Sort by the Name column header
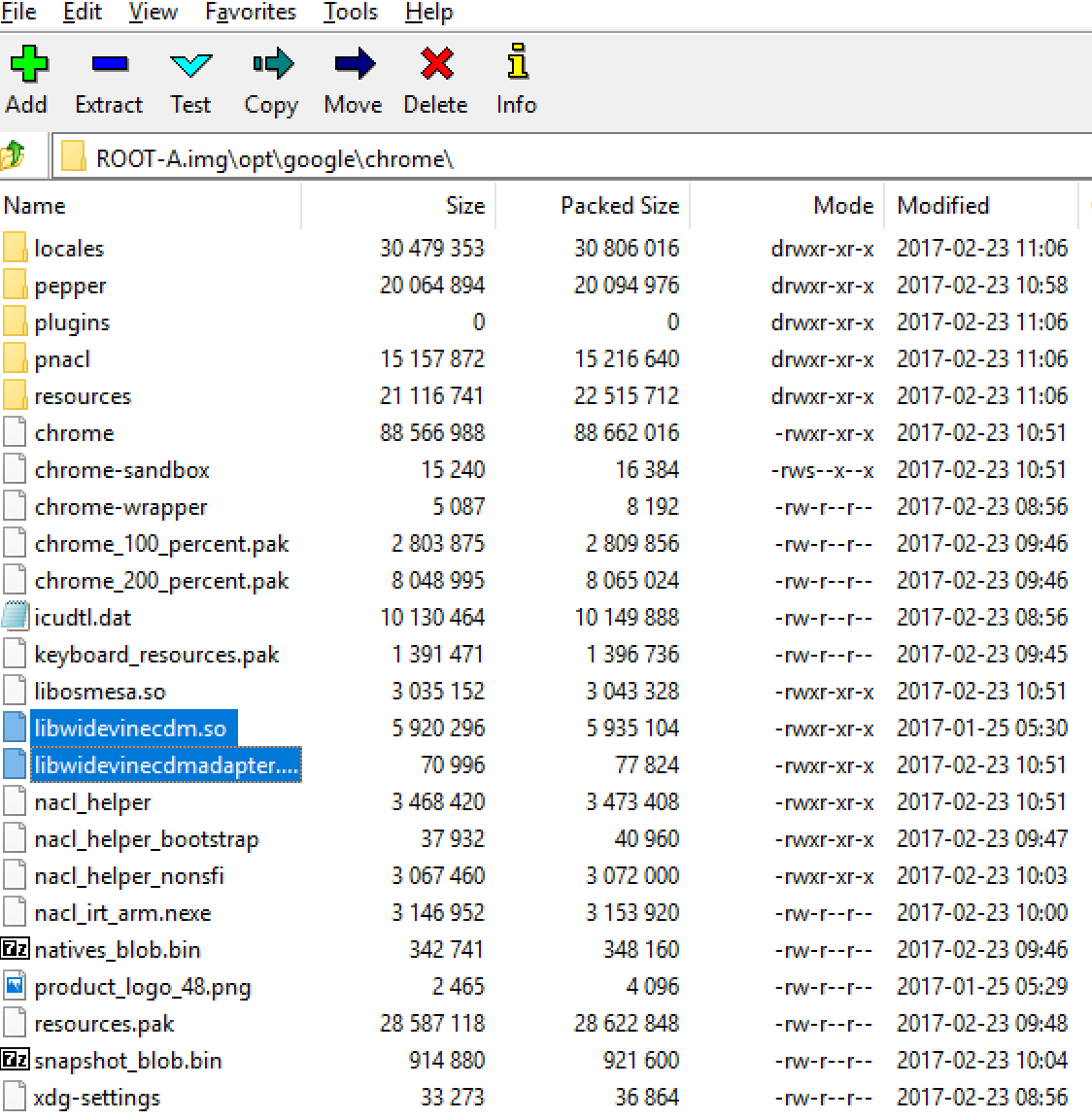The width and height of the screenshot is (1092, 1120). pos(150,206)
